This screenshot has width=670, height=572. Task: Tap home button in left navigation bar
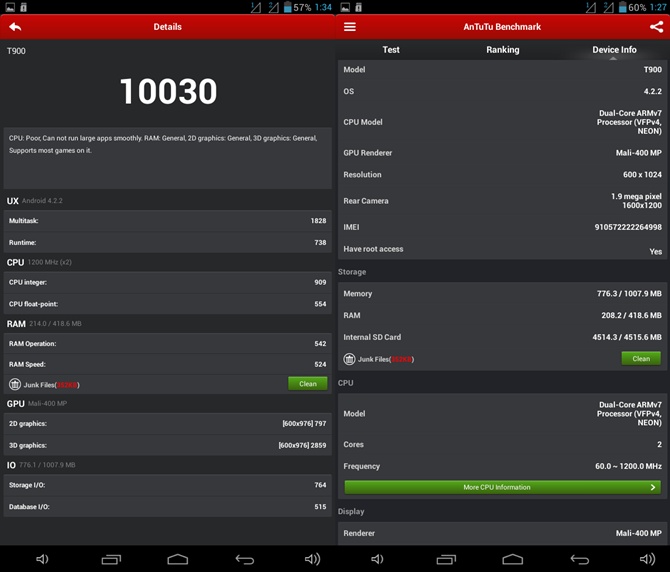click(178, 559)
